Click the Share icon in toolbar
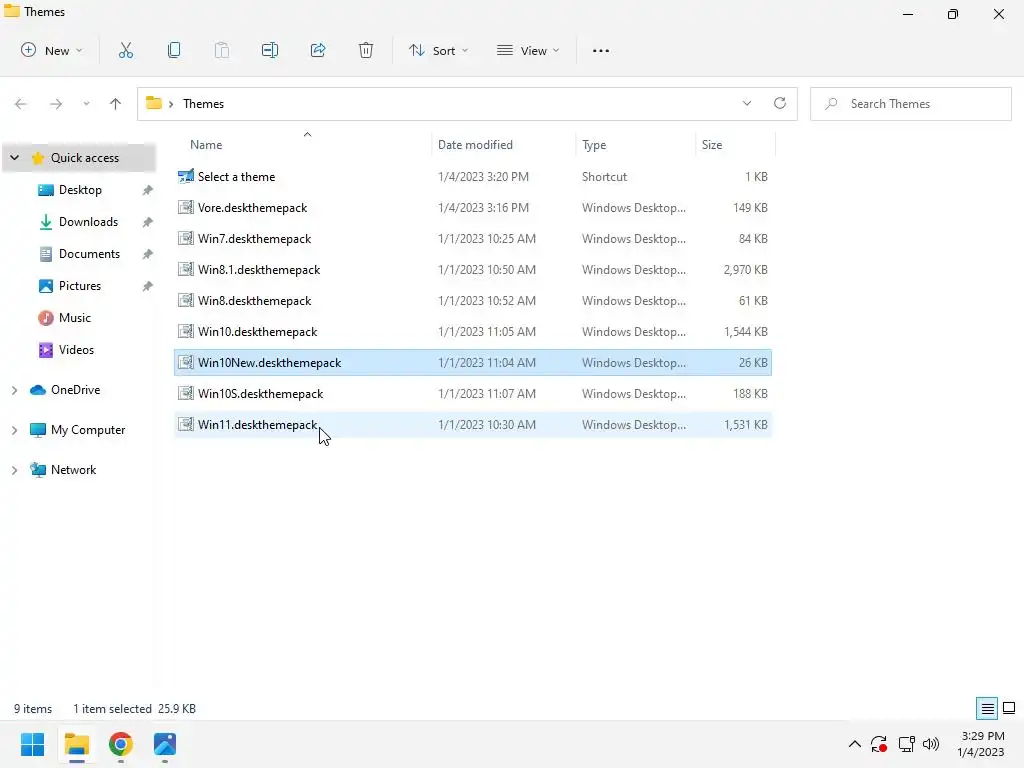Image resolution: width=1024 pixels, height=768 pixels. point(318,50)
